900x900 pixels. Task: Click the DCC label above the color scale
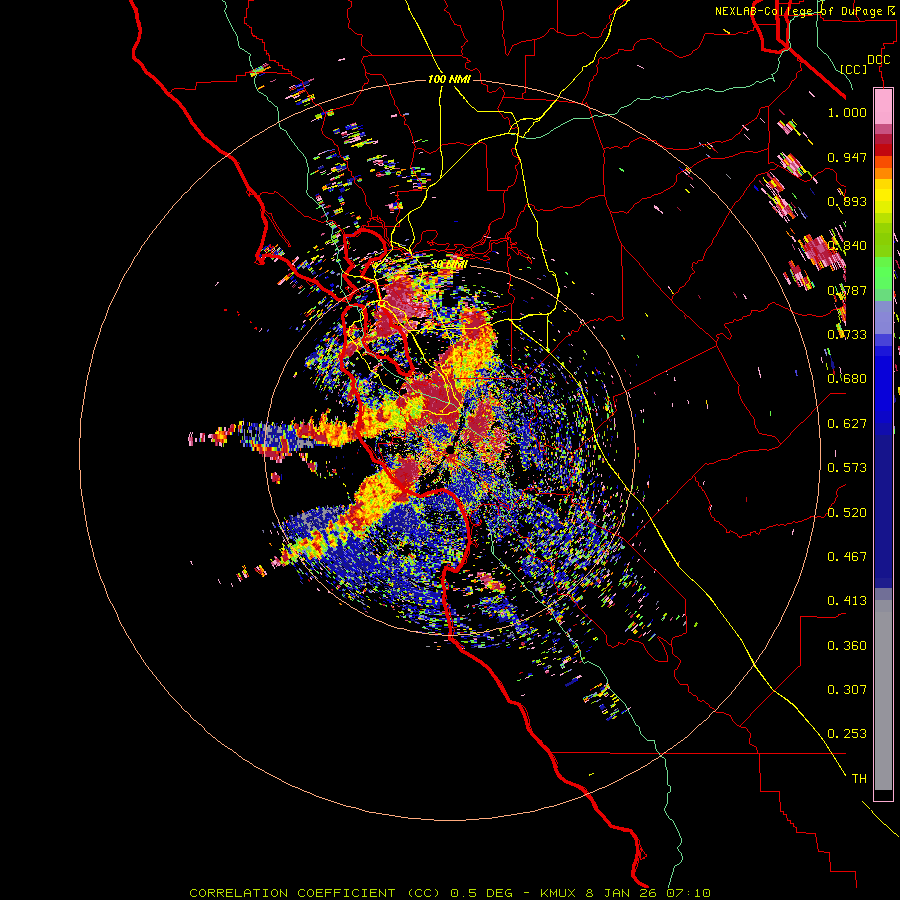[878, 60]
